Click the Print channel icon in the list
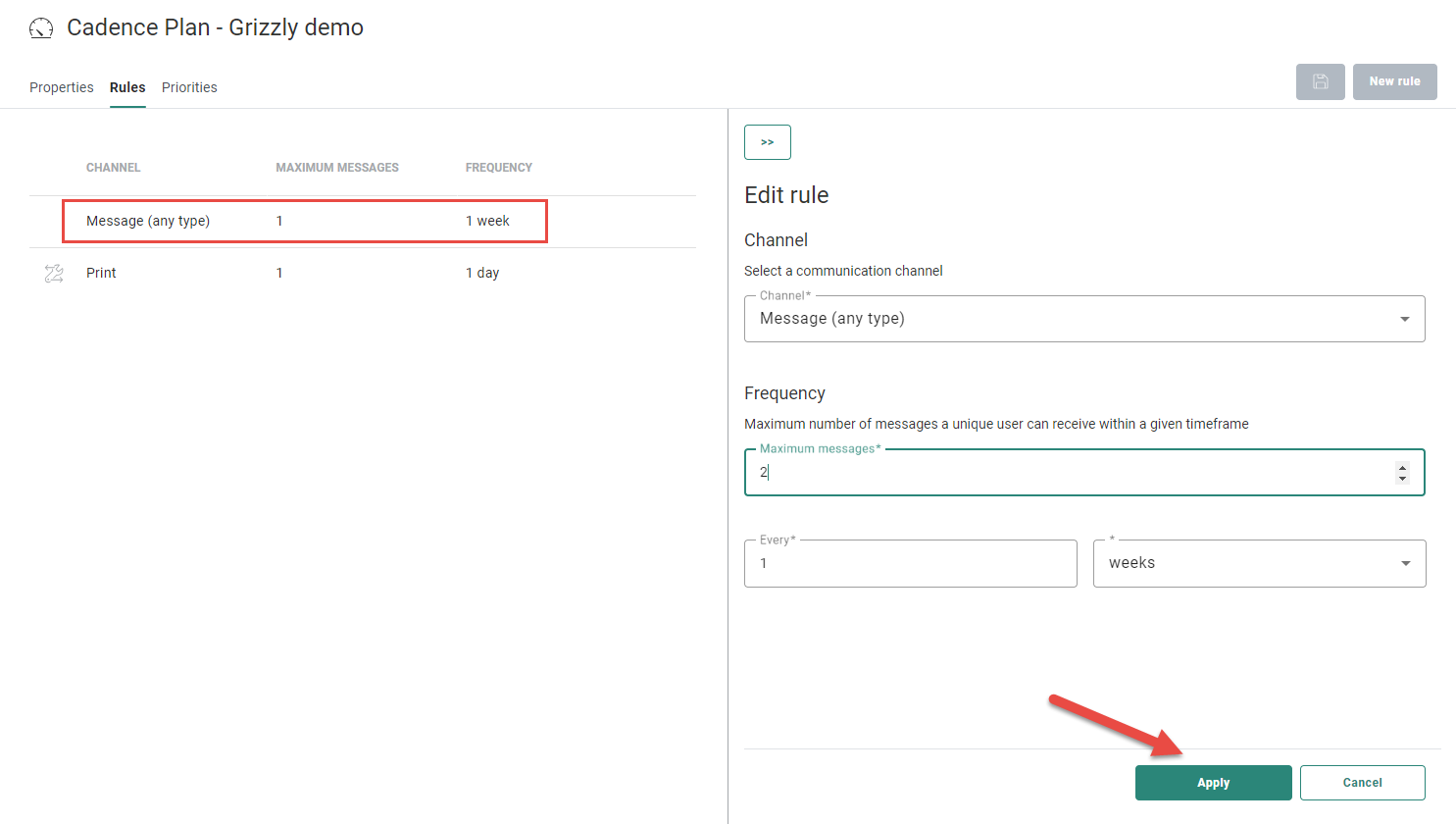Viewport: 1456px width, 824px height. pyautogui.click(x=54, y=274)
